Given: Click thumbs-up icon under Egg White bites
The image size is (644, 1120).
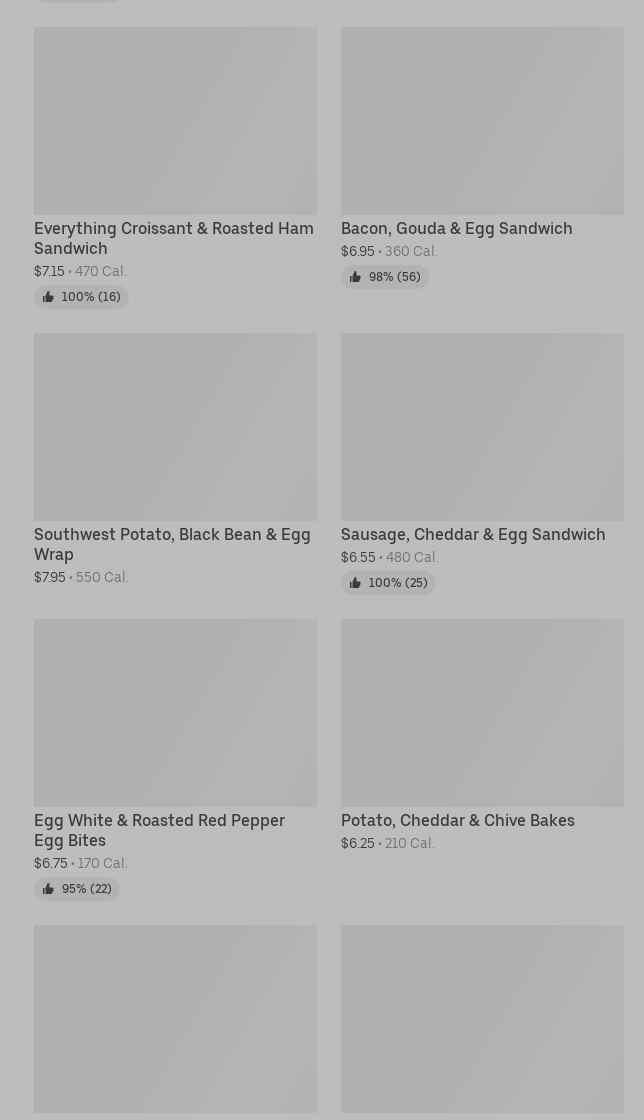Looking at the screenshot, I should point(48,889).
